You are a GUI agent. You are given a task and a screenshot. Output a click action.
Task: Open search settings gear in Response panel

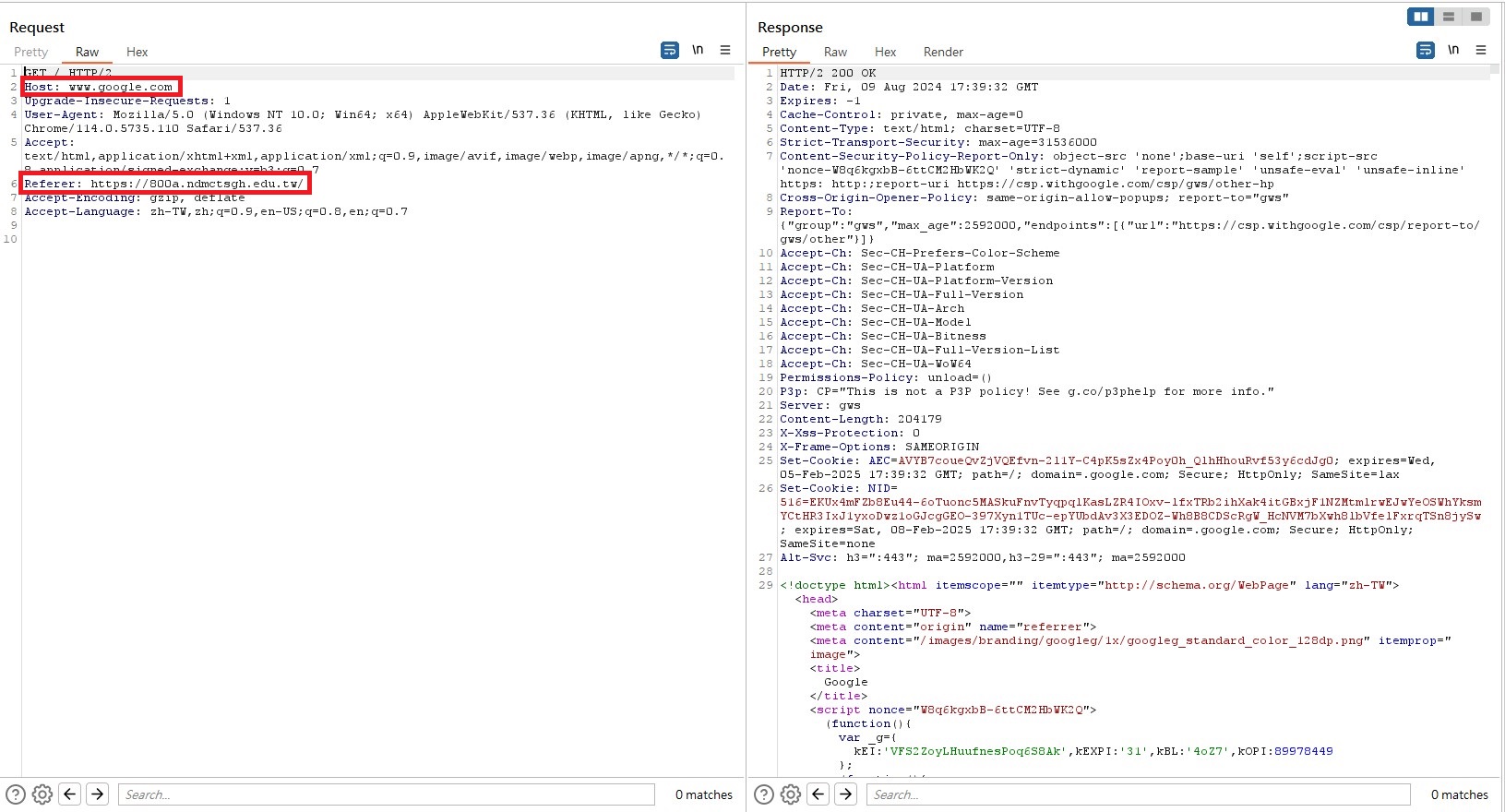tap(791, 794)
